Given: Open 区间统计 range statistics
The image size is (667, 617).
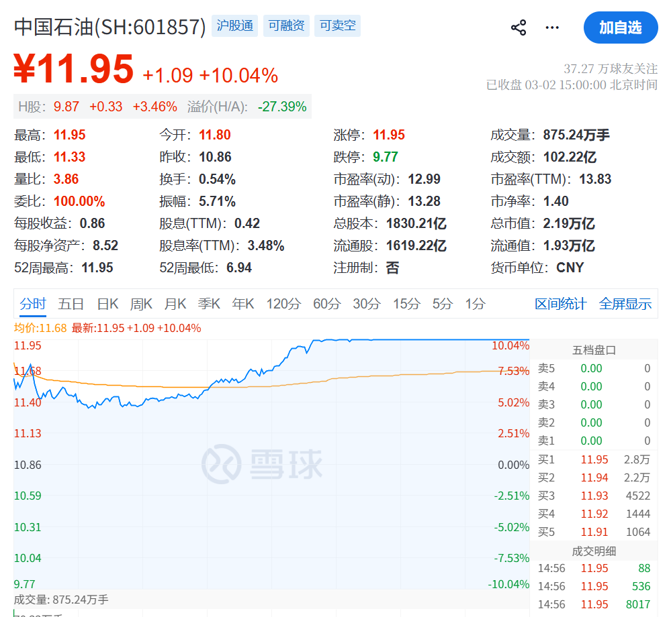Looking at the screenshot, I should 560,304.
